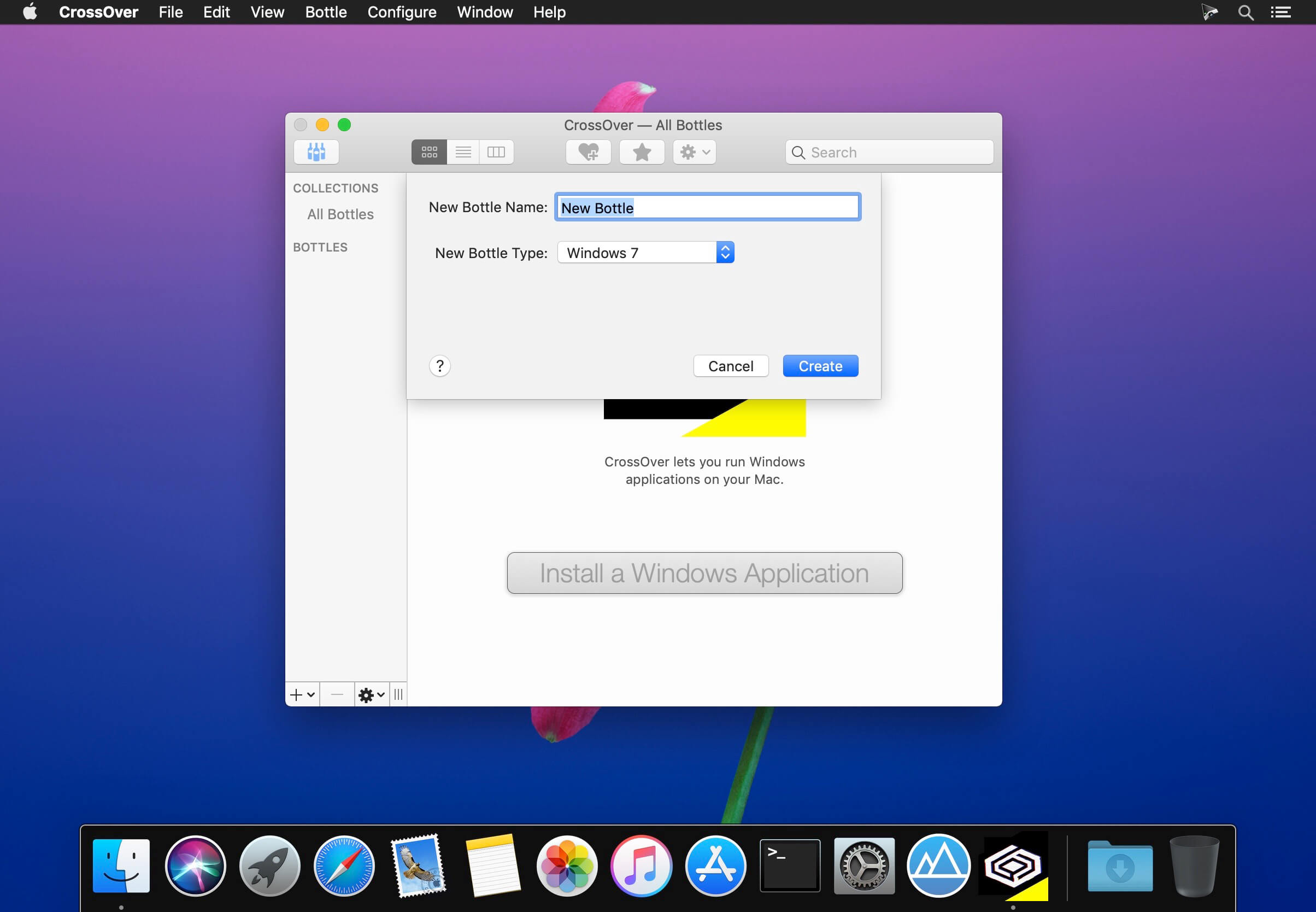Click the help question mark button

tap(439, 366)
